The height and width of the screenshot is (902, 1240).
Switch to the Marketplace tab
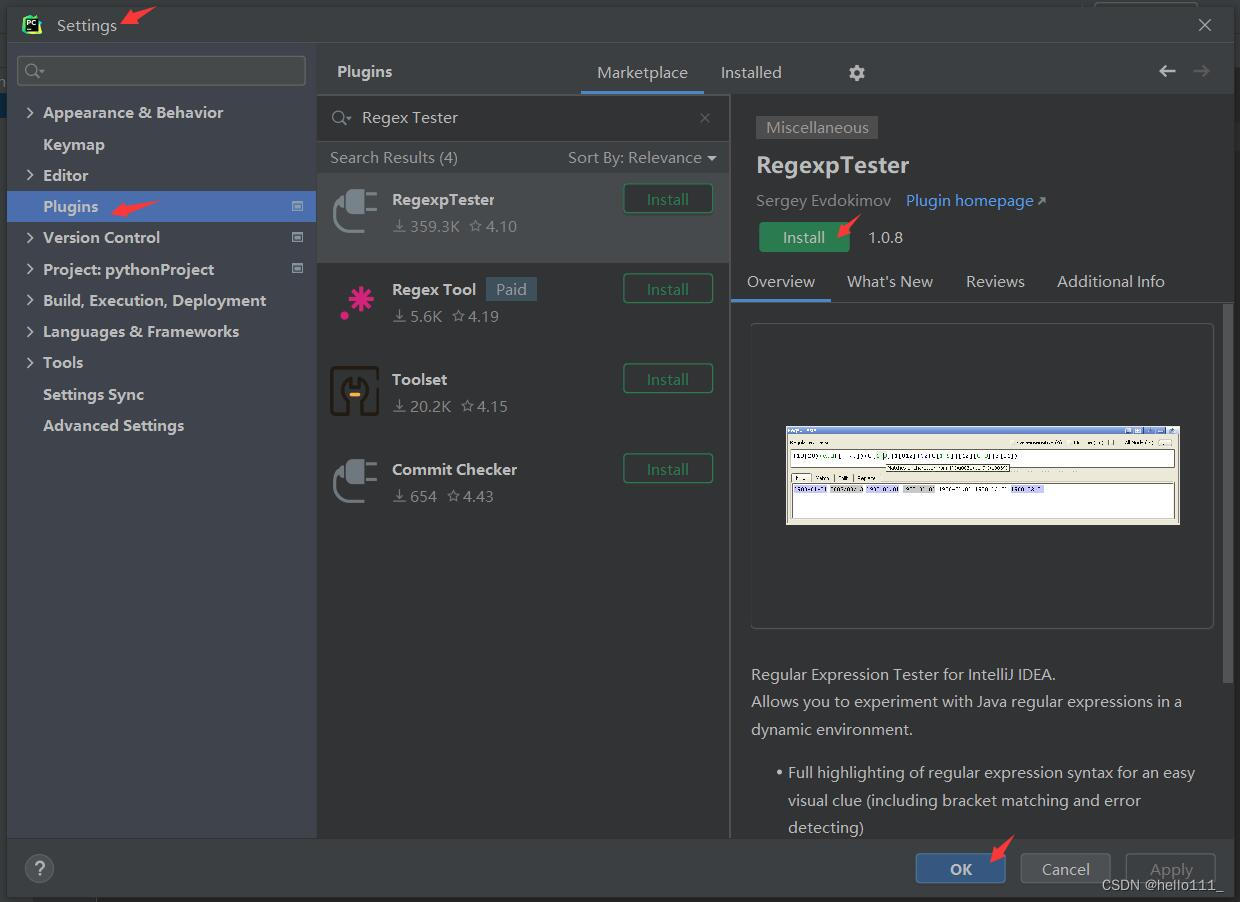(x=642, y=73)
